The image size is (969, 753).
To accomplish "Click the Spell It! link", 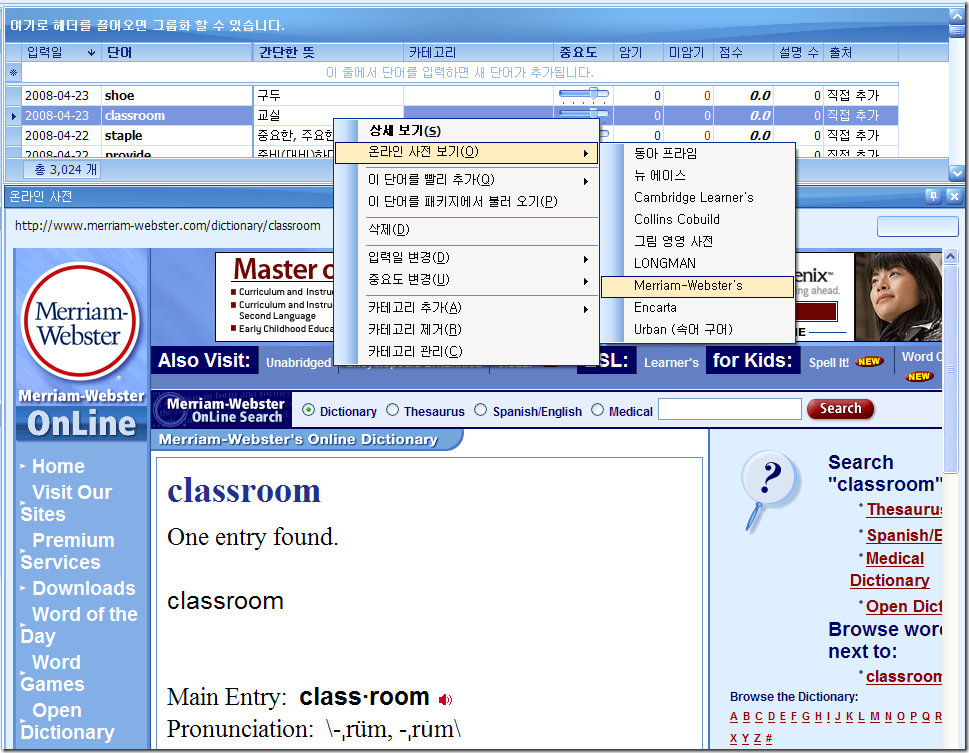I will click(829, 363).
